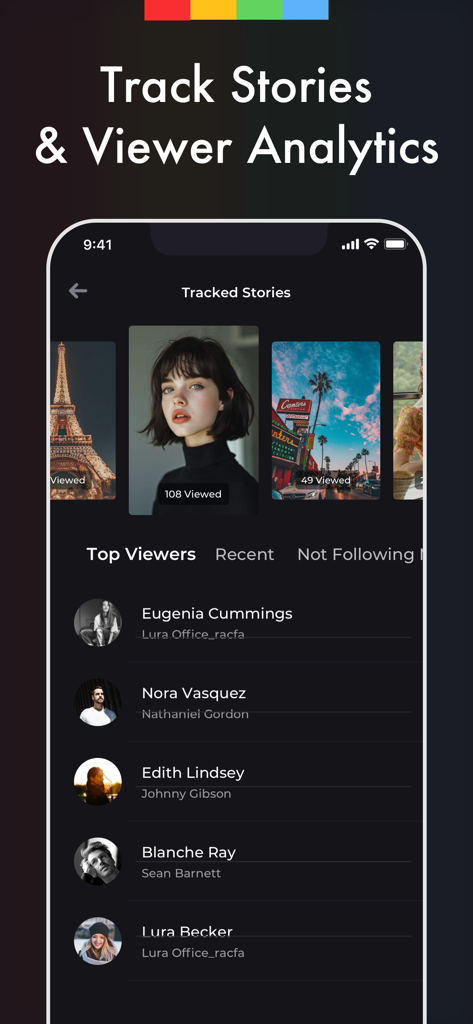Screen dimensions: 473x1024
Task: Open Nora Vasquez's profile avatar
Action: coord(98,702)
